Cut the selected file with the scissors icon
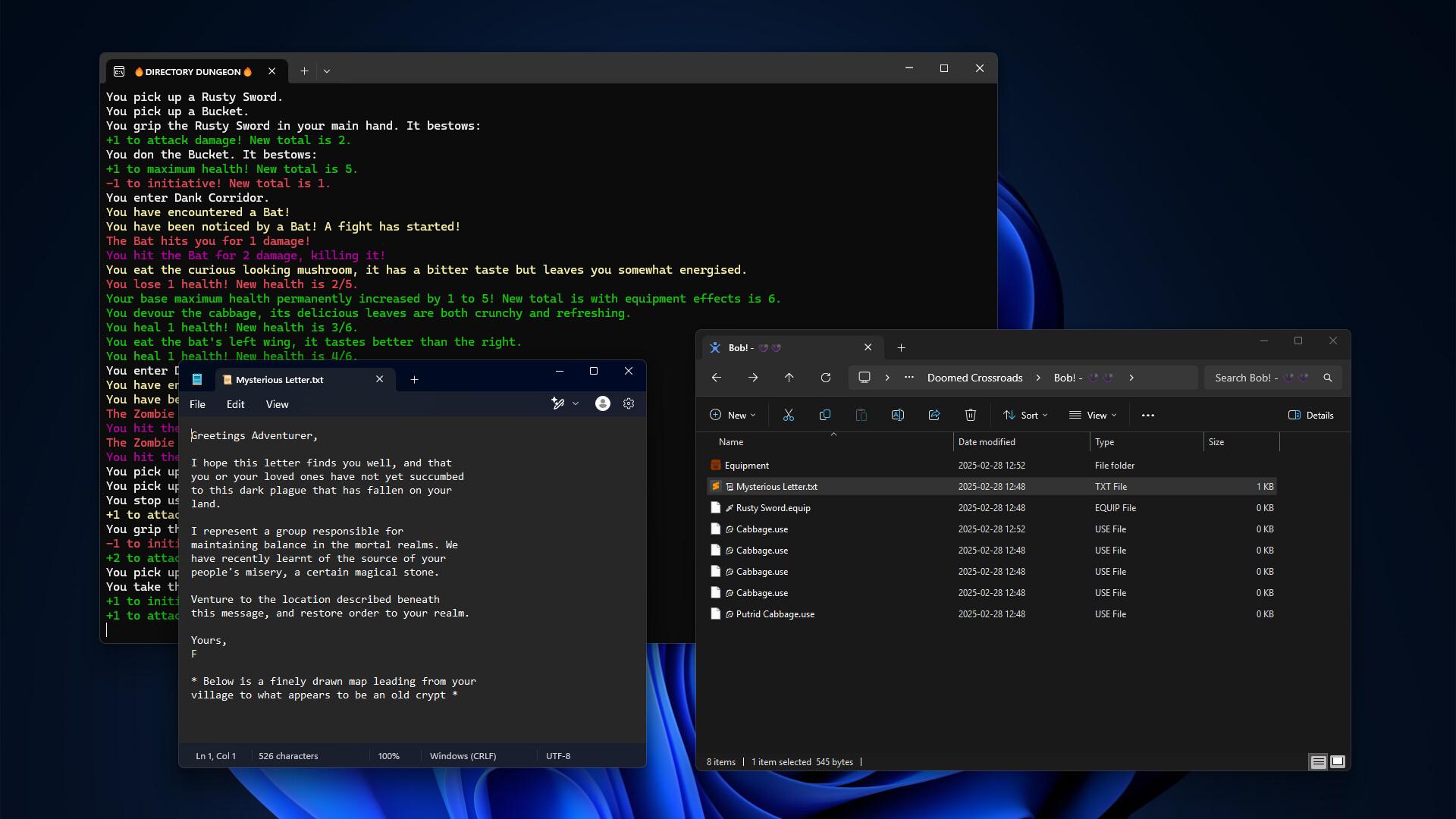The height and width of the screenshot is (819, 1456). coord(789,415)
